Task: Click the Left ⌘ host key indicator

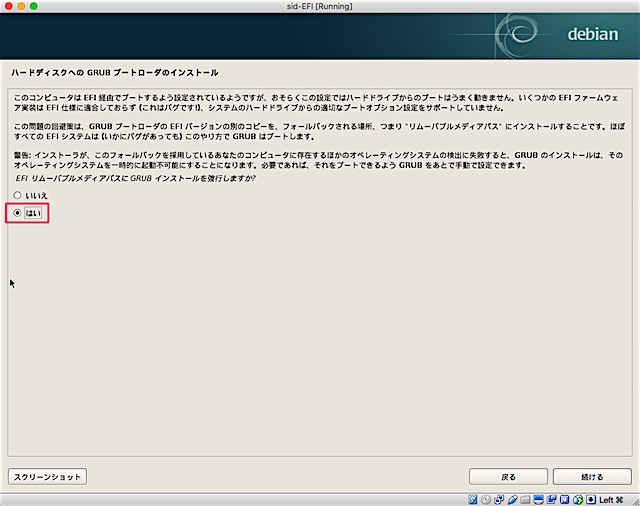Action: point(611,499)
